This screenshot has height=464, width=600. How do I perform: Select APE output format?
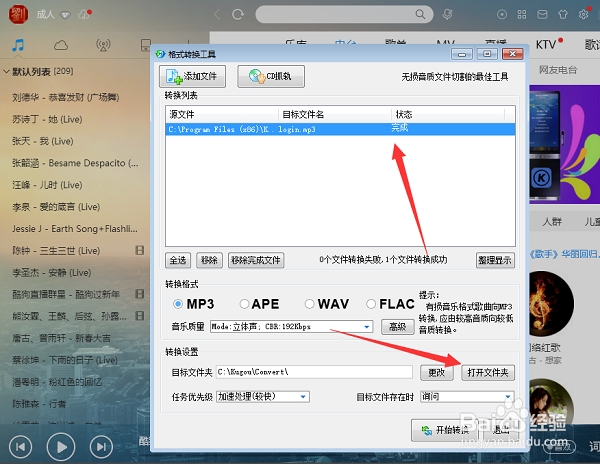244,304
